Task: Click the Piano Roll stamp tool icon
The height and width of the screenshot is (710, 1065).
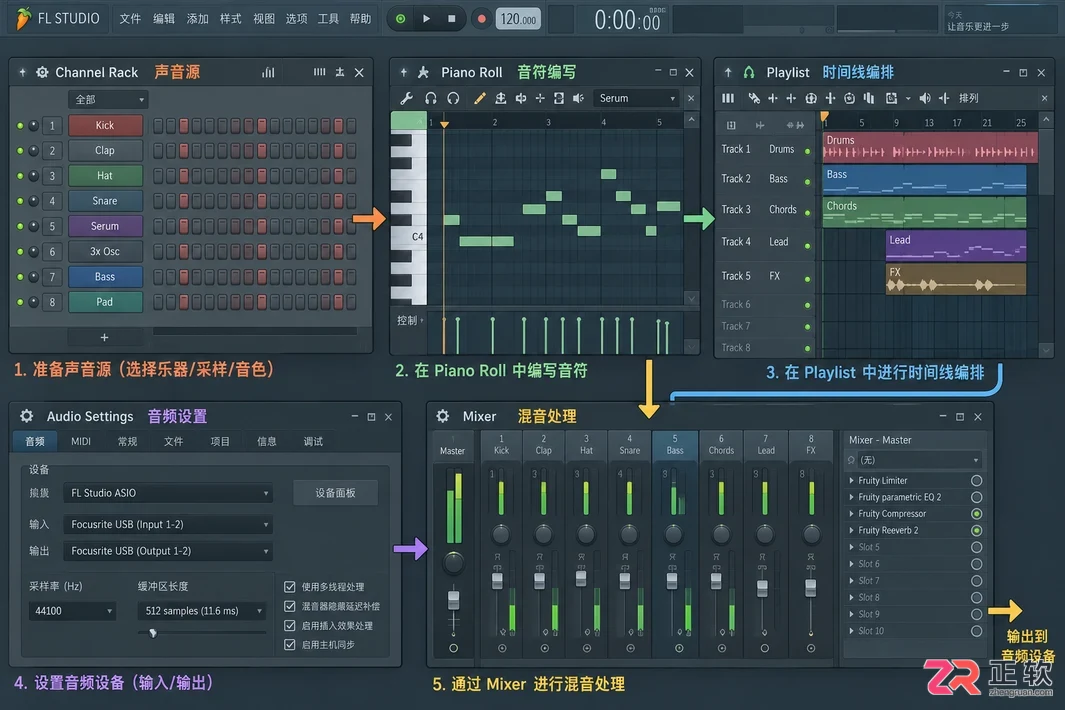Action: (501, 99)
